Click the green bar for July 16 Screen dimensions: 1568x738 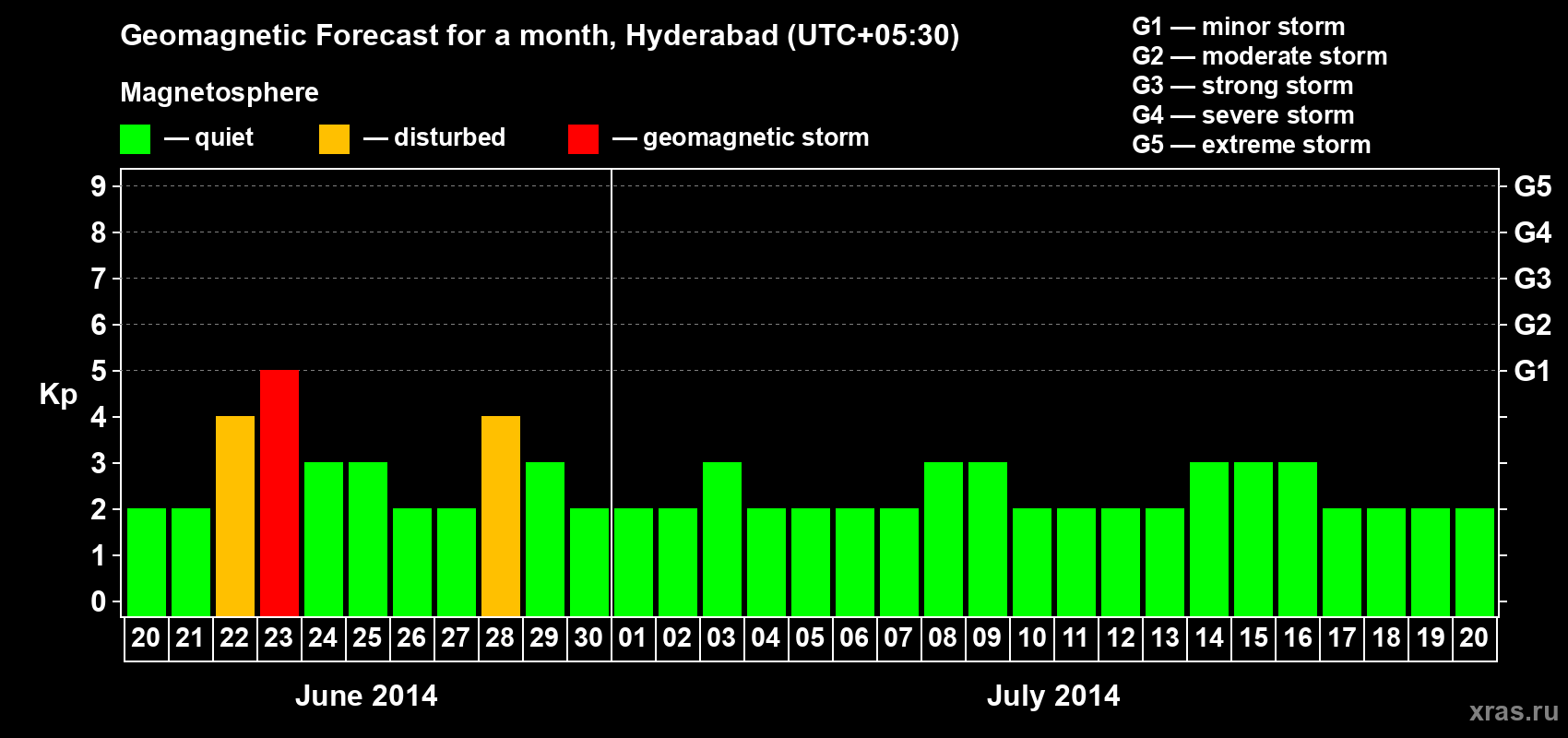[x=1298, y=540]
